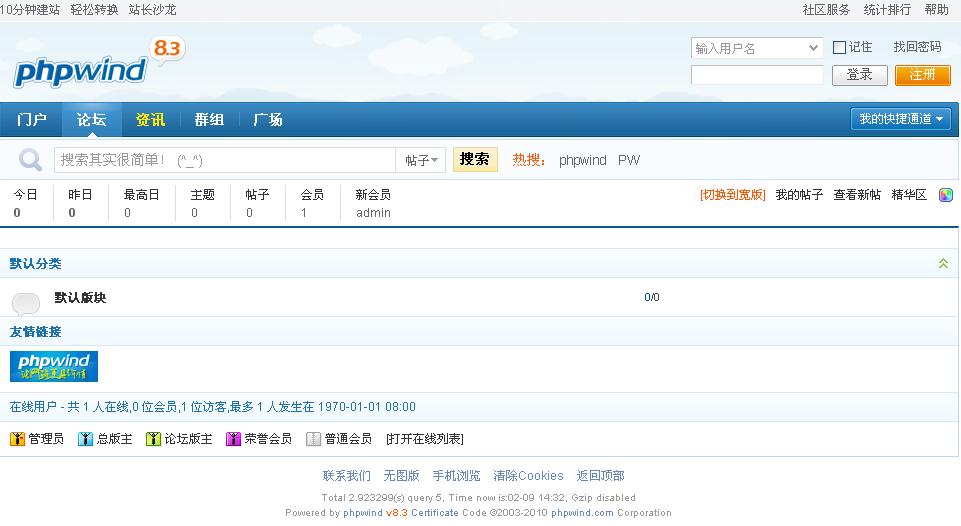This screenshot has width=961, height=526.
Task: Open the 社区服务 top menu item
Action: 826,10
